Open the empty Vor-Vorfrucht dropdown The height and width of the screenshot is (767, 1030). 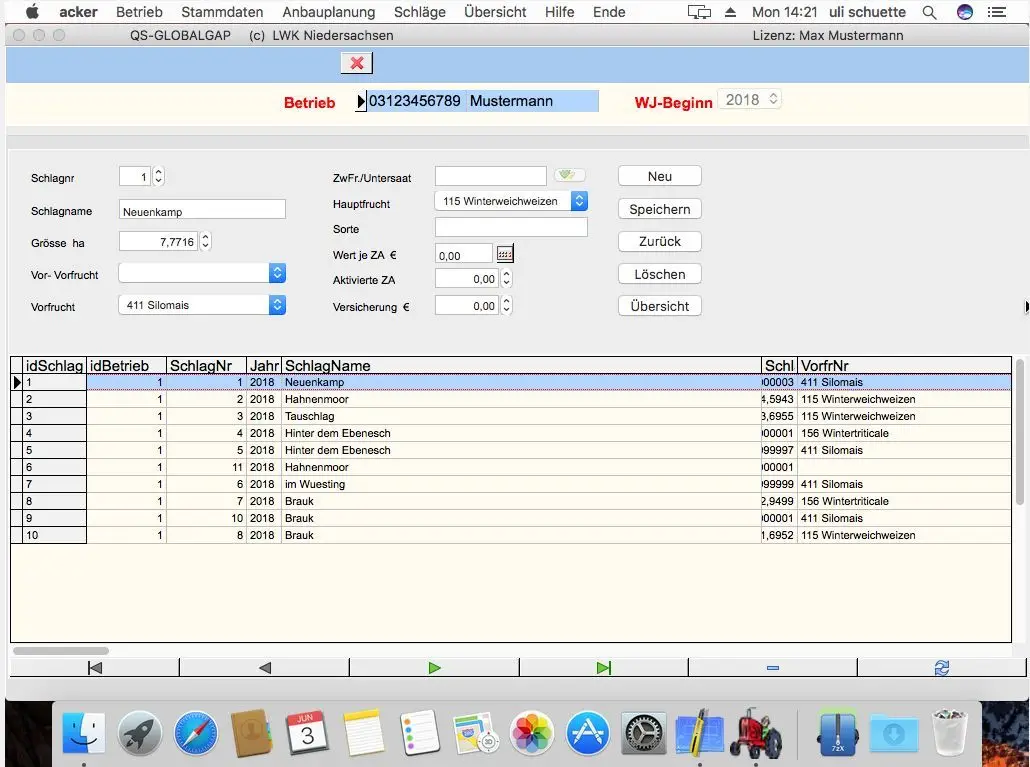pos(277,273)
